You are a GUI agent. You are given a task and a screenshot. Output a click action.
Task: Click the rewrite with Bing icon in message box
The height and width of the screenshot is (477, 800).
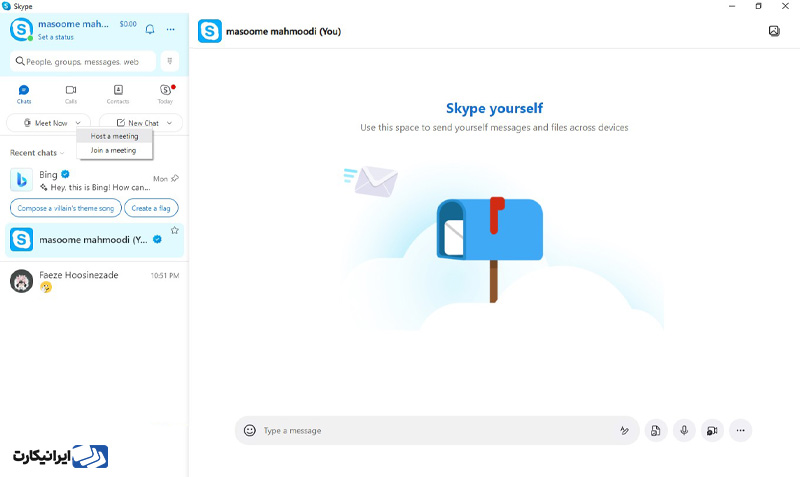tap(624, 431)
